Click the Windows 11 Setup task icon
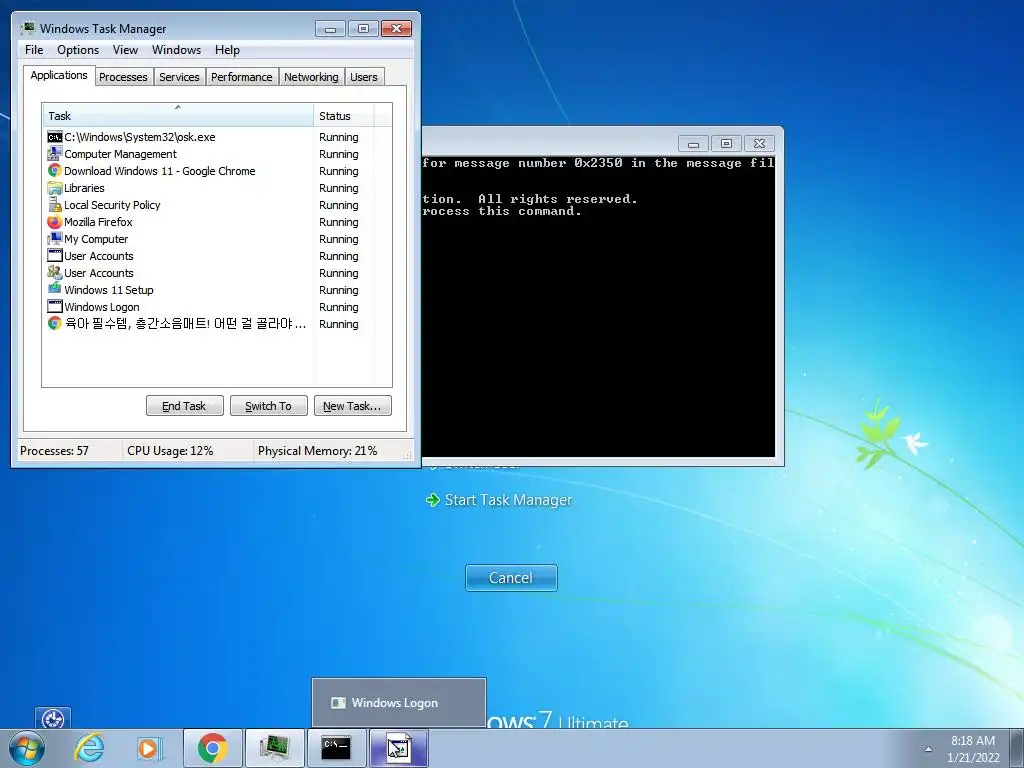 [x=55, y=290]
